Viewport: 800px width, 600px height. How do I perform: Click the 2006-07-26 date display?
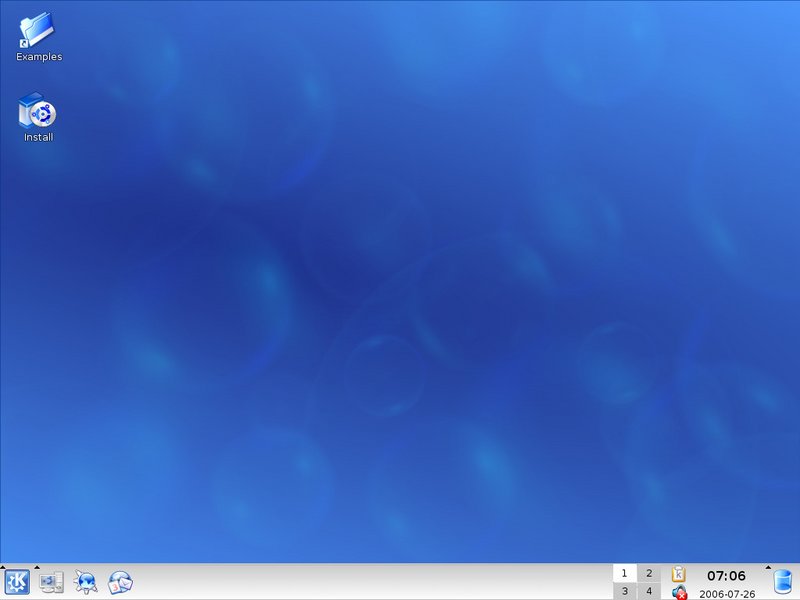[727, 593]
